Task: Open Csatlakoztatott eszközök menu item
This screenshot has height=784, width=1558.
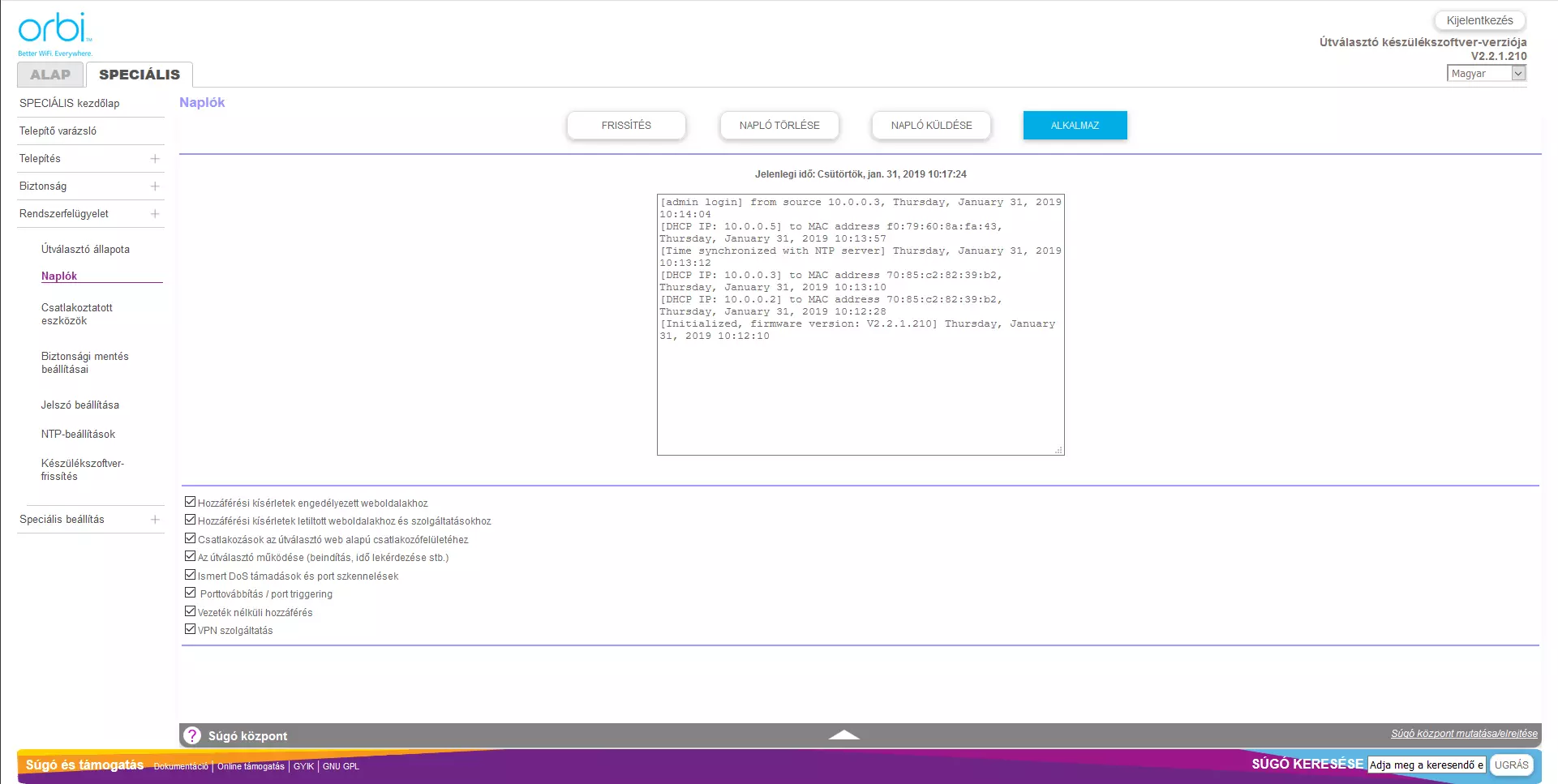Action: point(77,315)
